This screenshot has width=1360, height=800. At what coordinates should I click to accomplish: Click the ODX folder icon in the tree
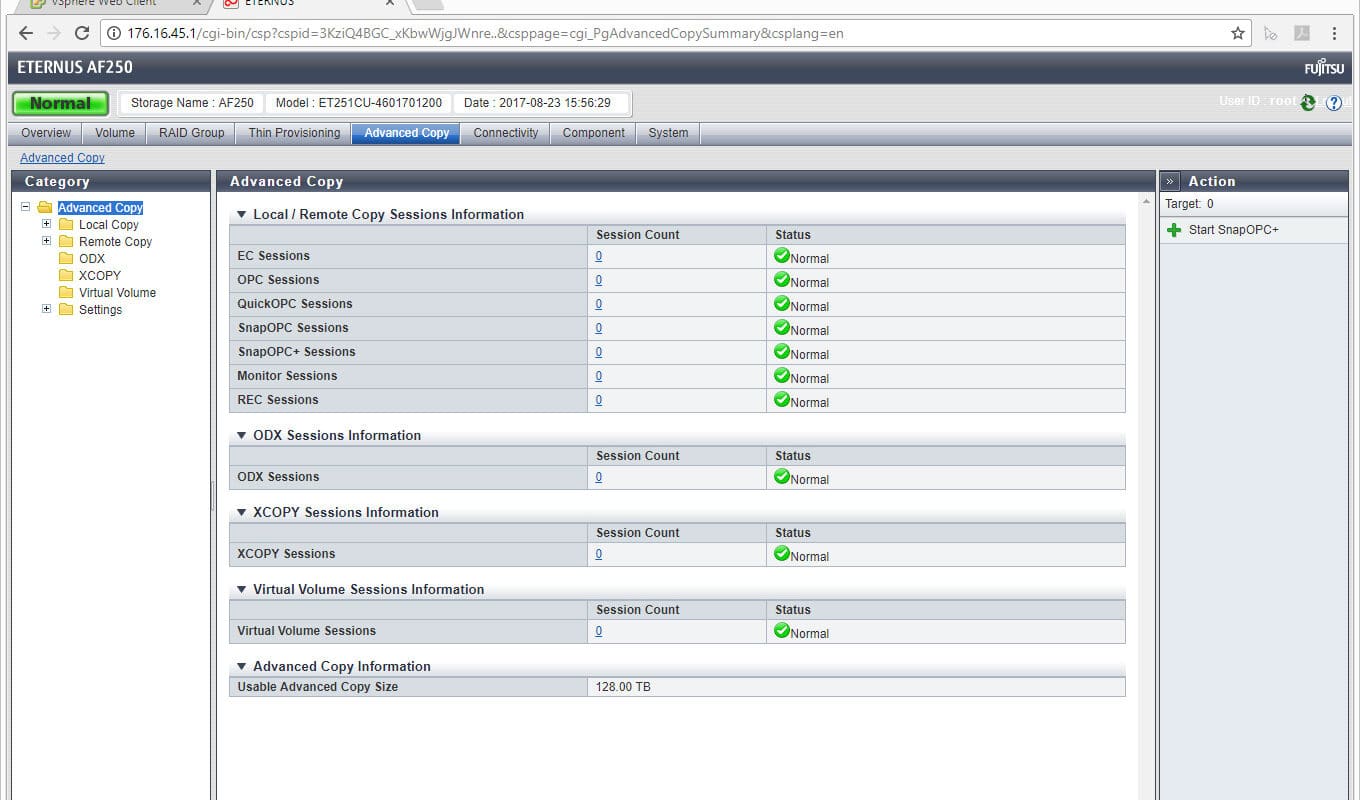coord(66,258)
